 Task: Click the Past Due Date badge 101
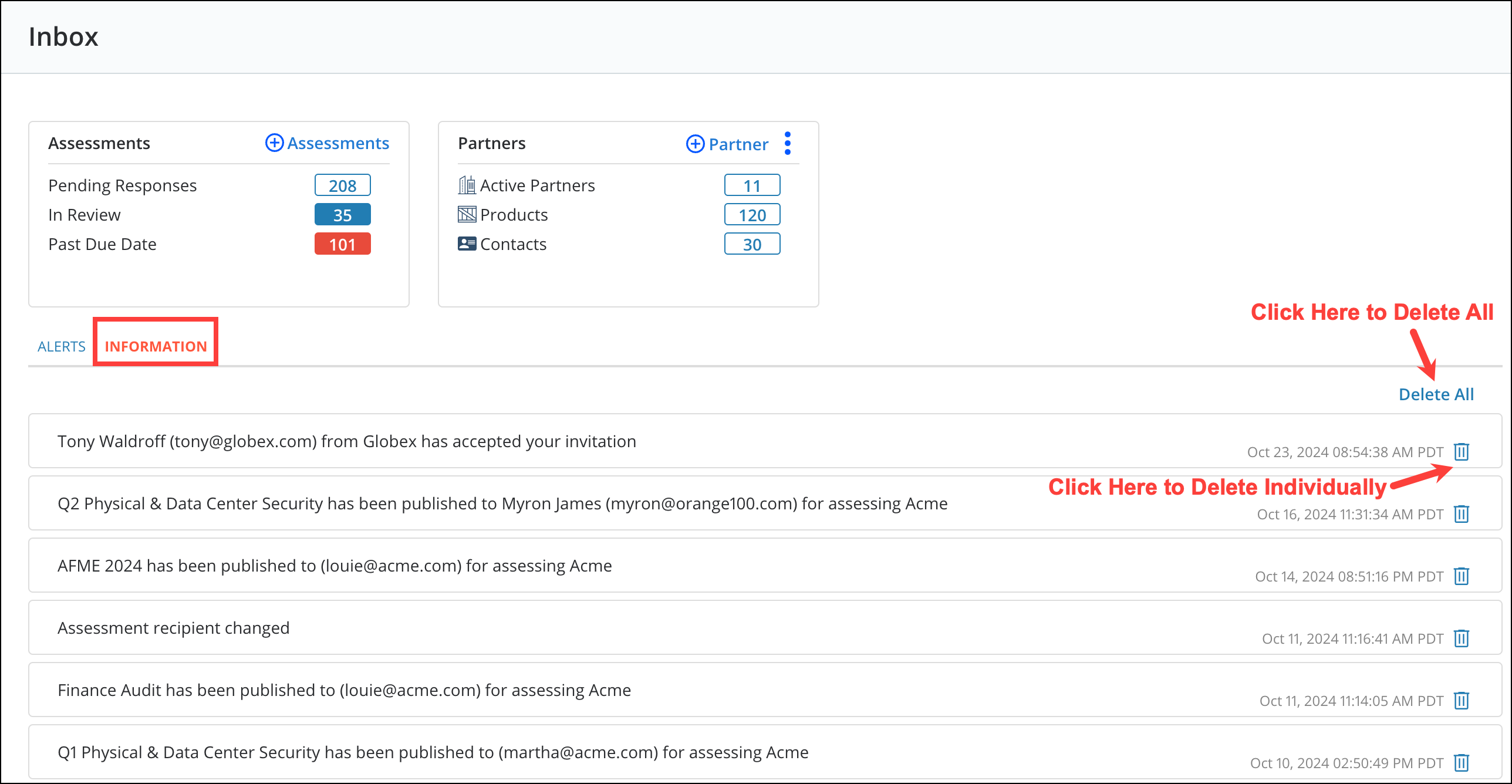click(x=342, y=244)
